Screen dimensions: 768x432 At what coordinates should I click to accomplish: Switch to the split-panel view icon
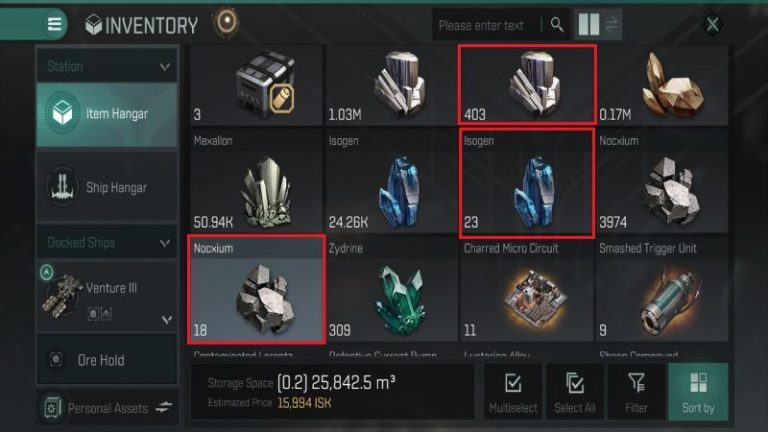tap(588, 24)
